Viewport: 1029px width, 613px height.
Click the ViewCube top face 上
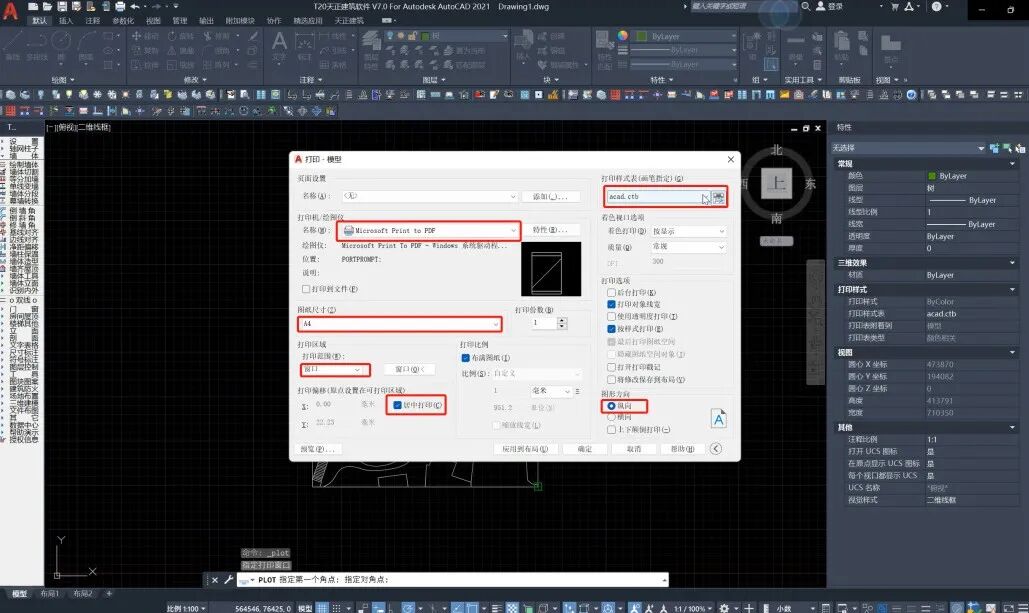tap(776, 183)
